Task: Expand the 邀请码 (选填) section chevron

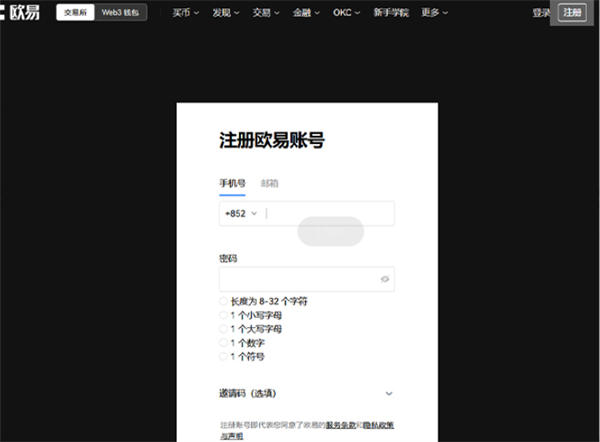Action: tap(389, 393)
